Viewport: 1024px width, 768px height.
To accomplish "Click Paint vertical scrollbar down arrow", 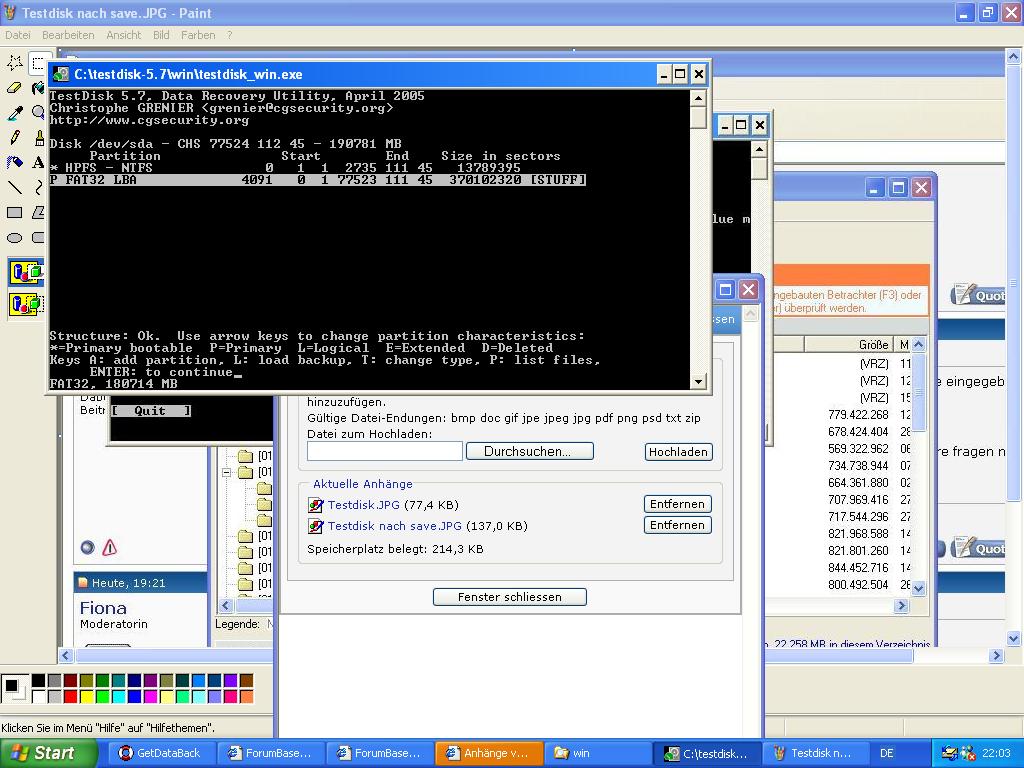I will 1014,639.
